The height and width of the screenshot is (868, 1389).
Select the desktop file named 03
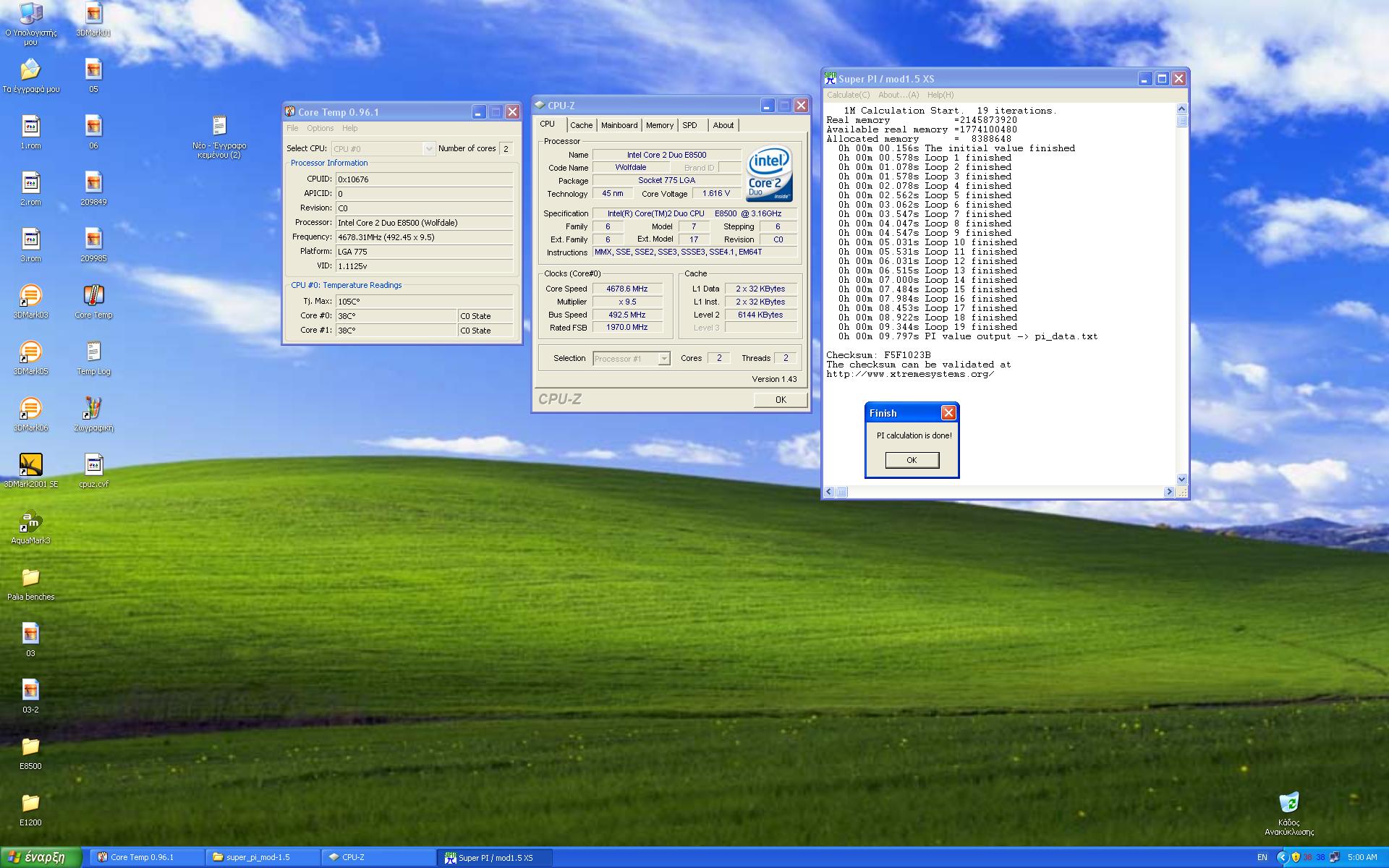tap(30, 640)
